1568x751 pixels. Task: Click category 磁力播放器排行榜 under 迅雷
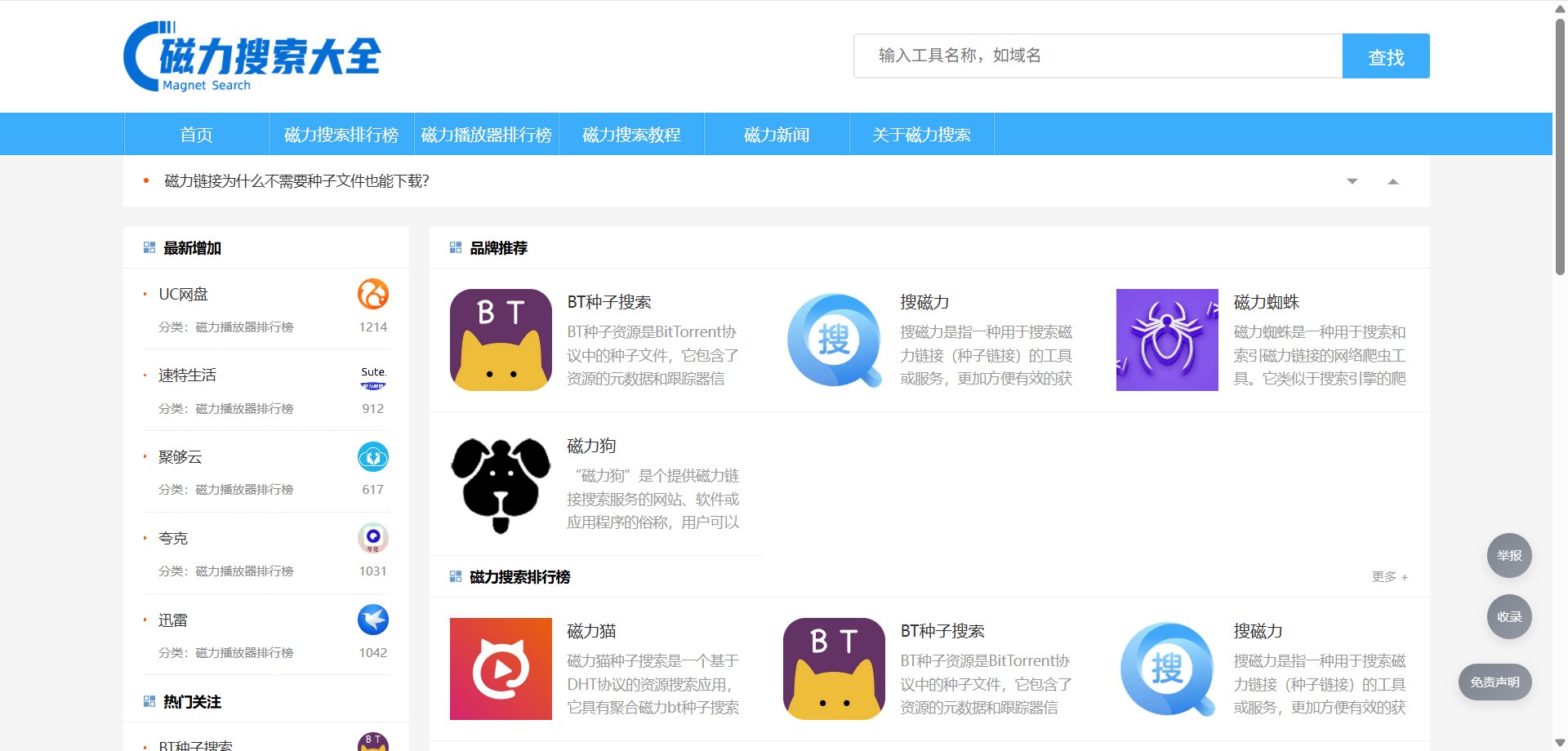click(x=244, y=652)
